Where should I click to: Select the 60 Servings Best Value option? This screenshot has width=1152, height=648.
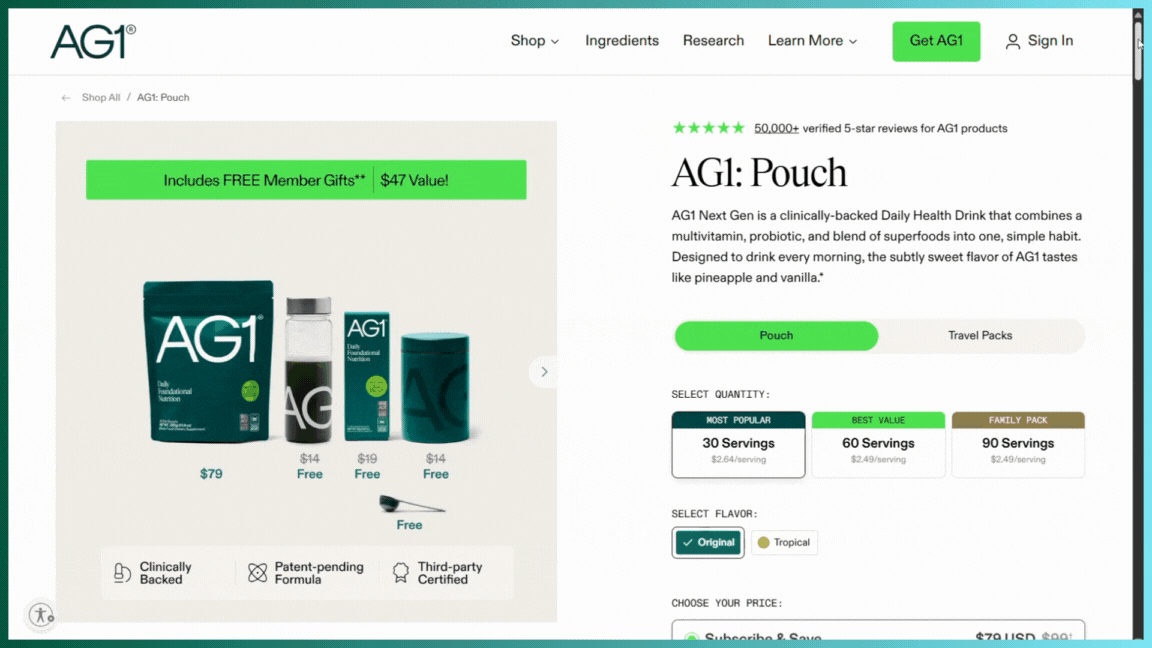878,444
